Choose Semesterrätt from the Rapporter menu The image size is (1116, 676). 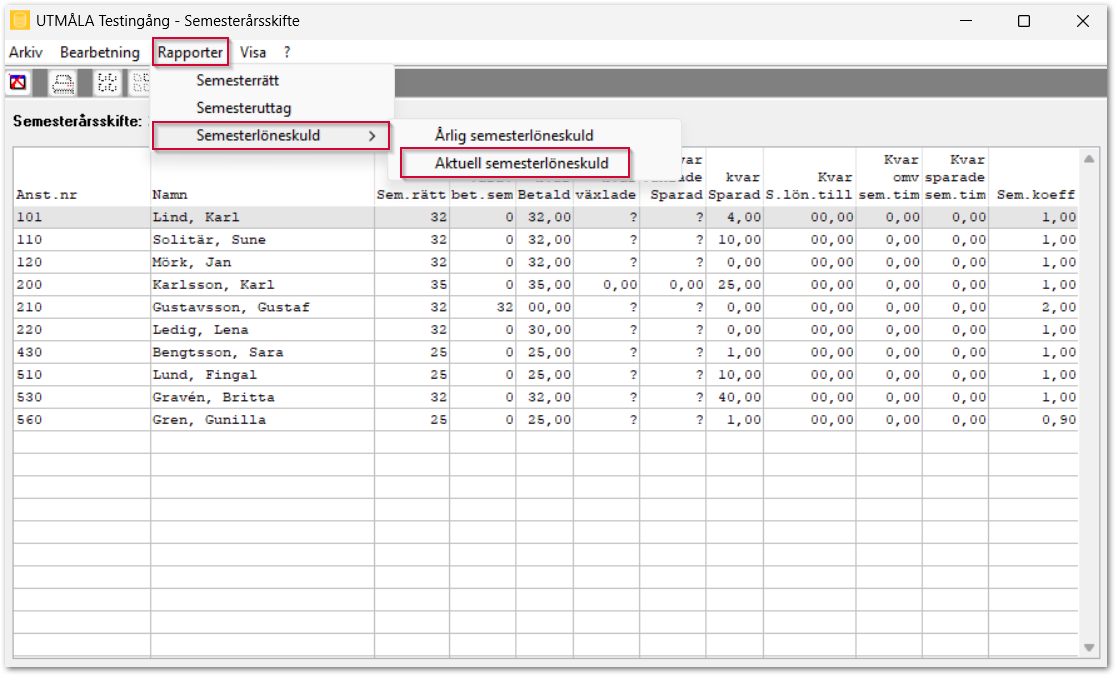[x=238, y=80]
